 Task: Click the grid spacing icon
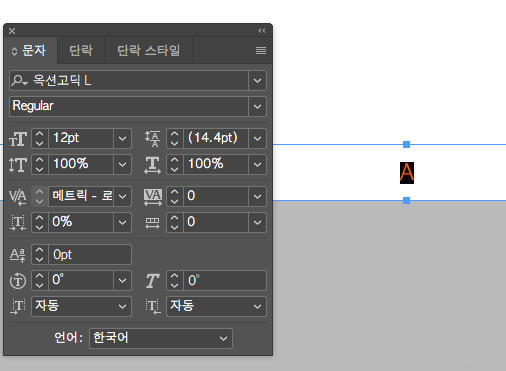152,223
